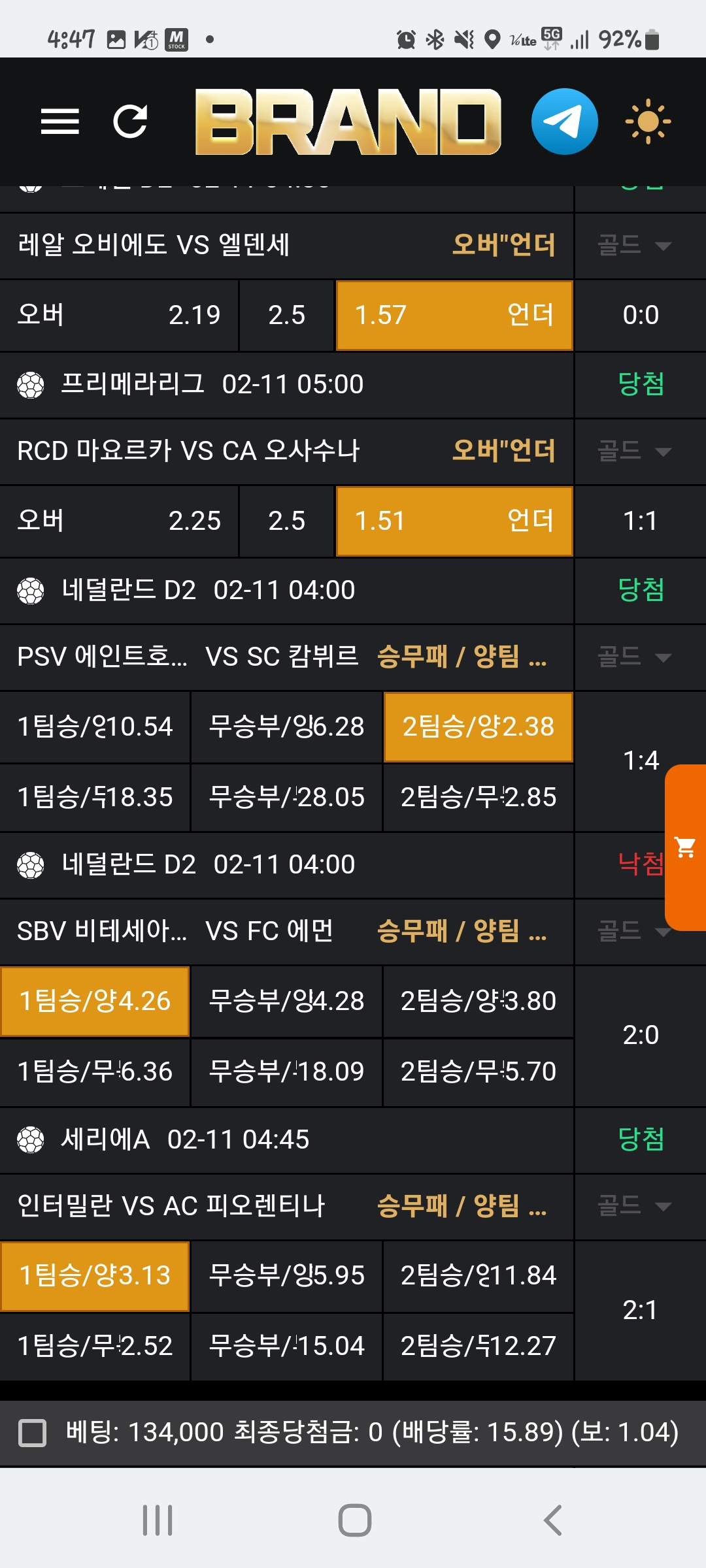Screen dimensions: 706x1568
Task: Select 언더 1.57 odds button
Action: [454, 315]
